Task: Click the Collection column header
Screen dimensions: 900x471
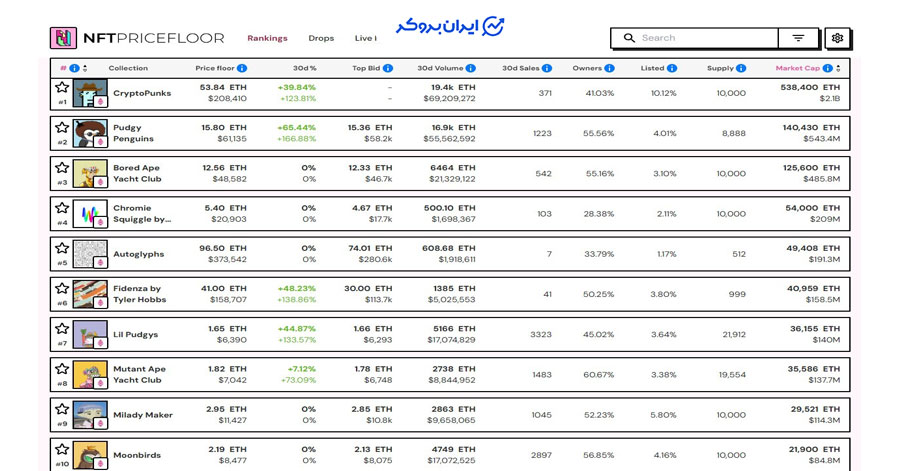Action: tap(128, 68)
